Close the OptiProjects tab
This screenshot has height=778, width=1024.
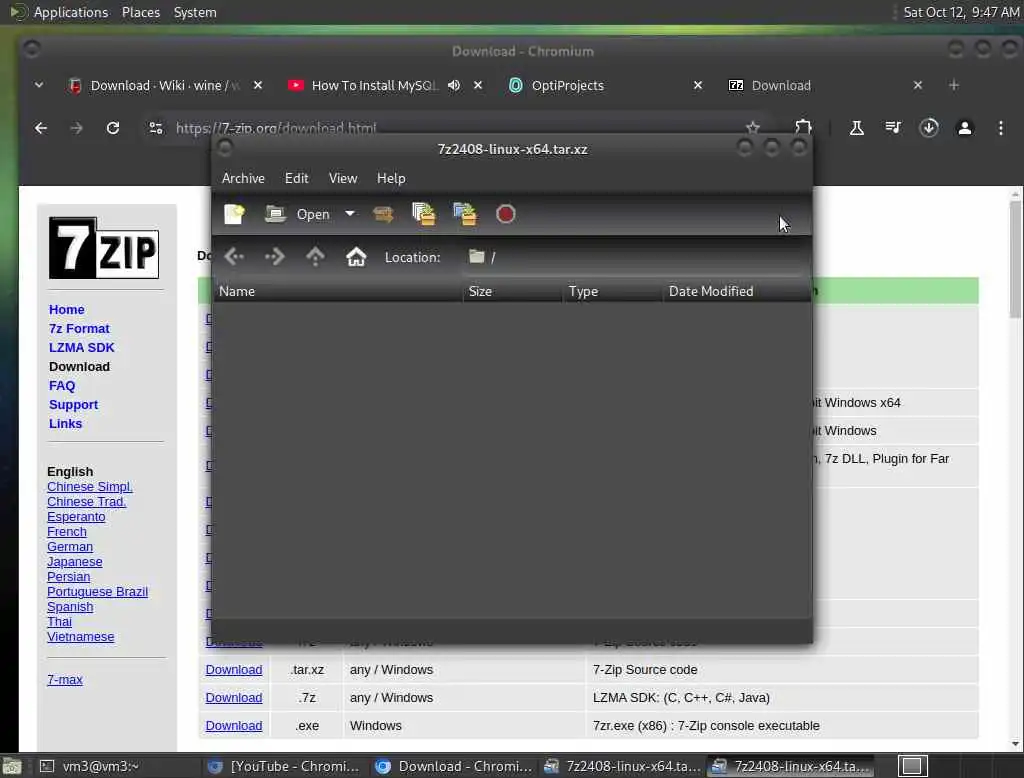697,86
